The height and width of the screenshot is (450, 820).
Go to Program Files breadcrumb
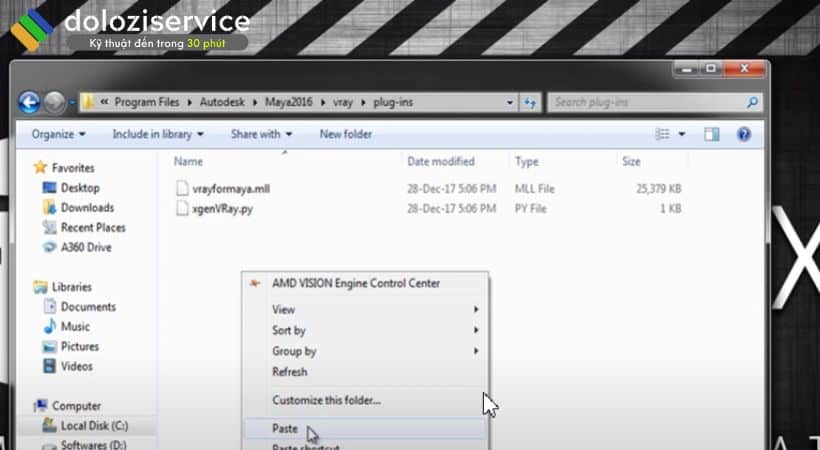point(147,103)
